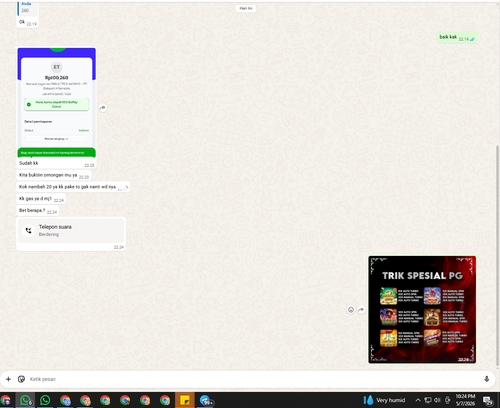Open Sticky Notes from the taskbar
The width and height of the screenshot is (500, 408).
185,400
